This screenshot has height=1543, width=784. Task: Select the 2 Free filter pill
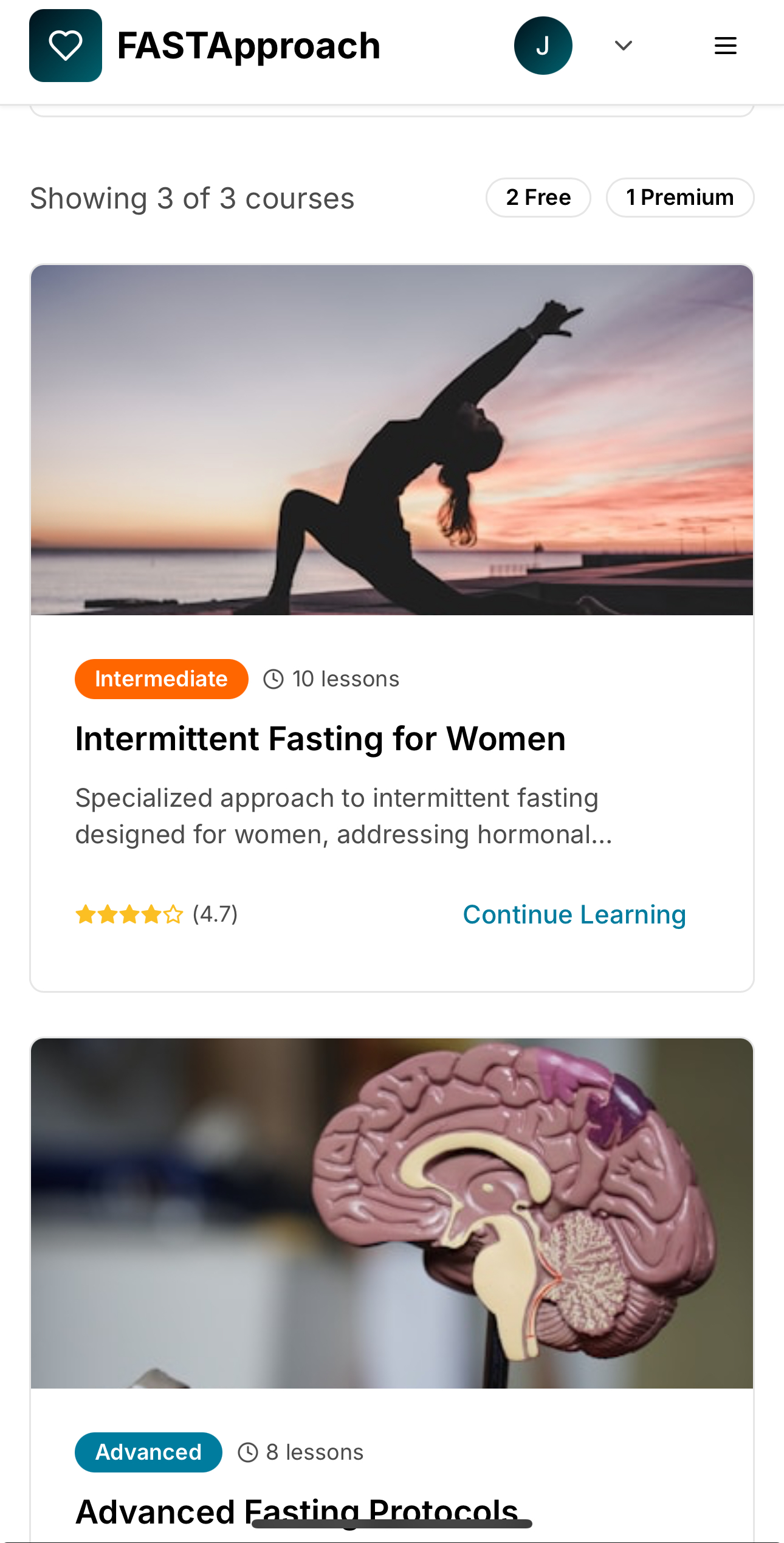pyautogui.click(x=538, y=198)
